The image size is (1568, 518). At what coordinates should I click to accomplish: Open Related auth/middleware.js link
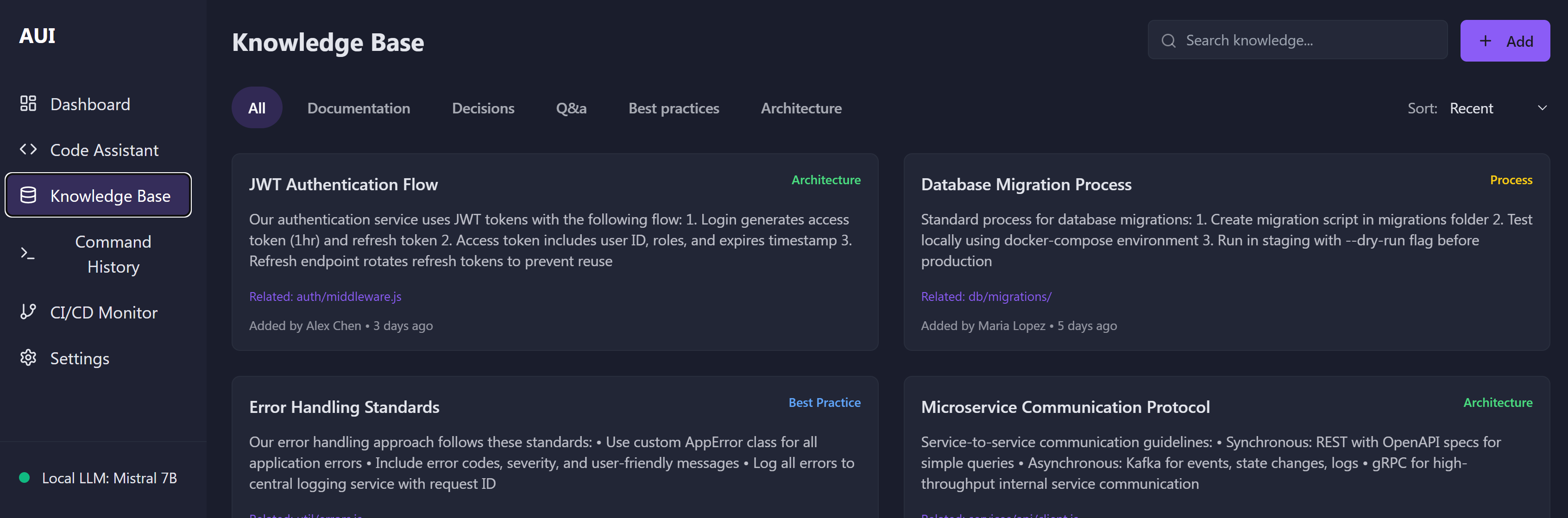325,297
